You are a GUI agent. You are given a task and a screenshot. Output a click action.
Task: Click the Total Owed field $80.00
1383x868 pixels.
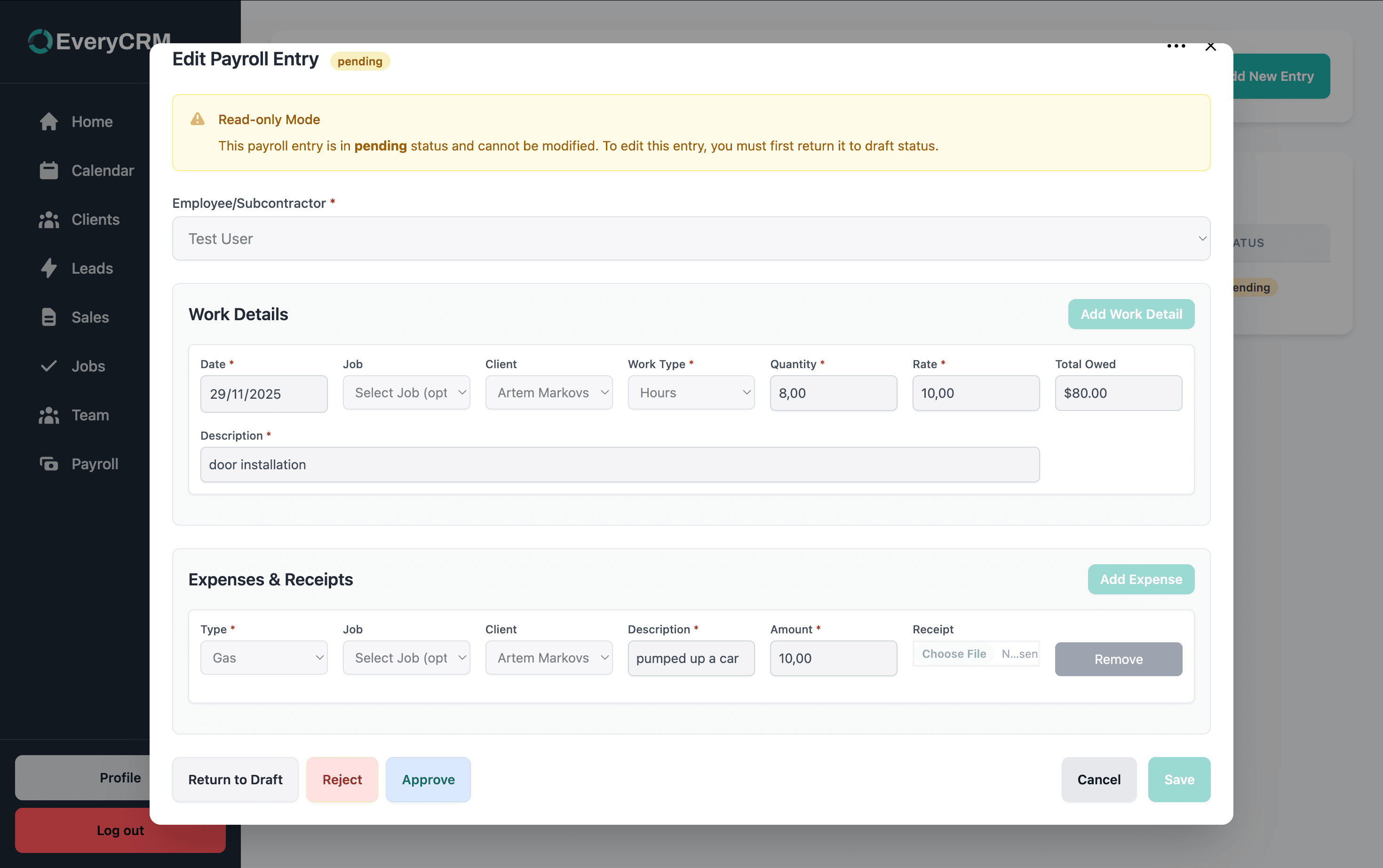pyautogui.click(x=1118, y=393)
